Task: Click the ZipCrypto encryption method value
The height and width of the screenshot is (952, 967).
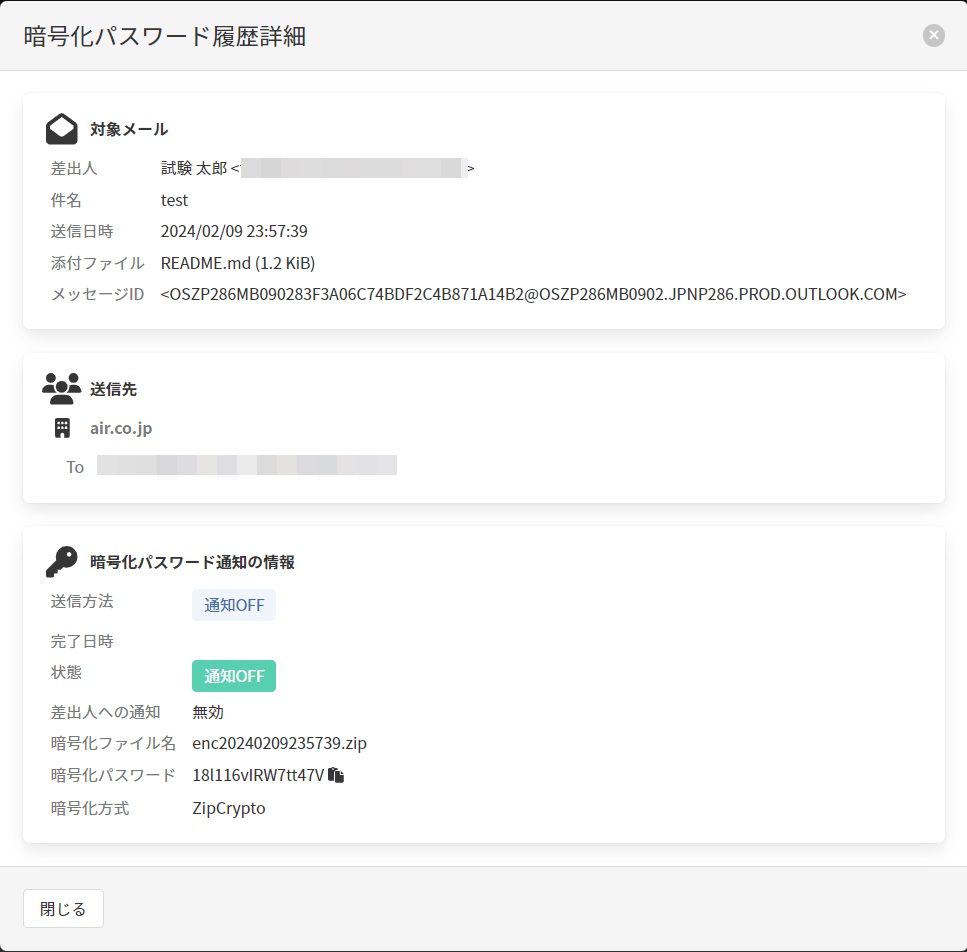Action: coord(229,808)
